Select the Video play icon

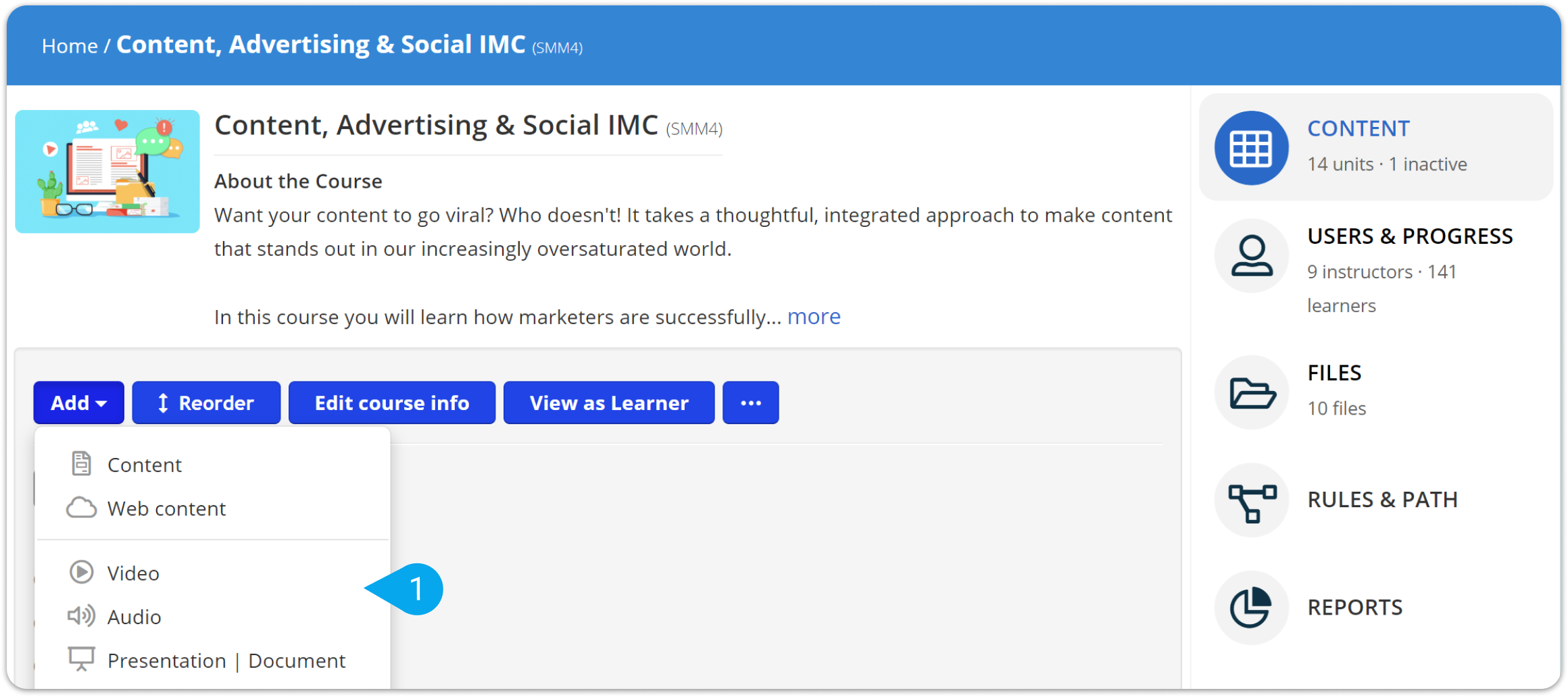coord(81,572)
